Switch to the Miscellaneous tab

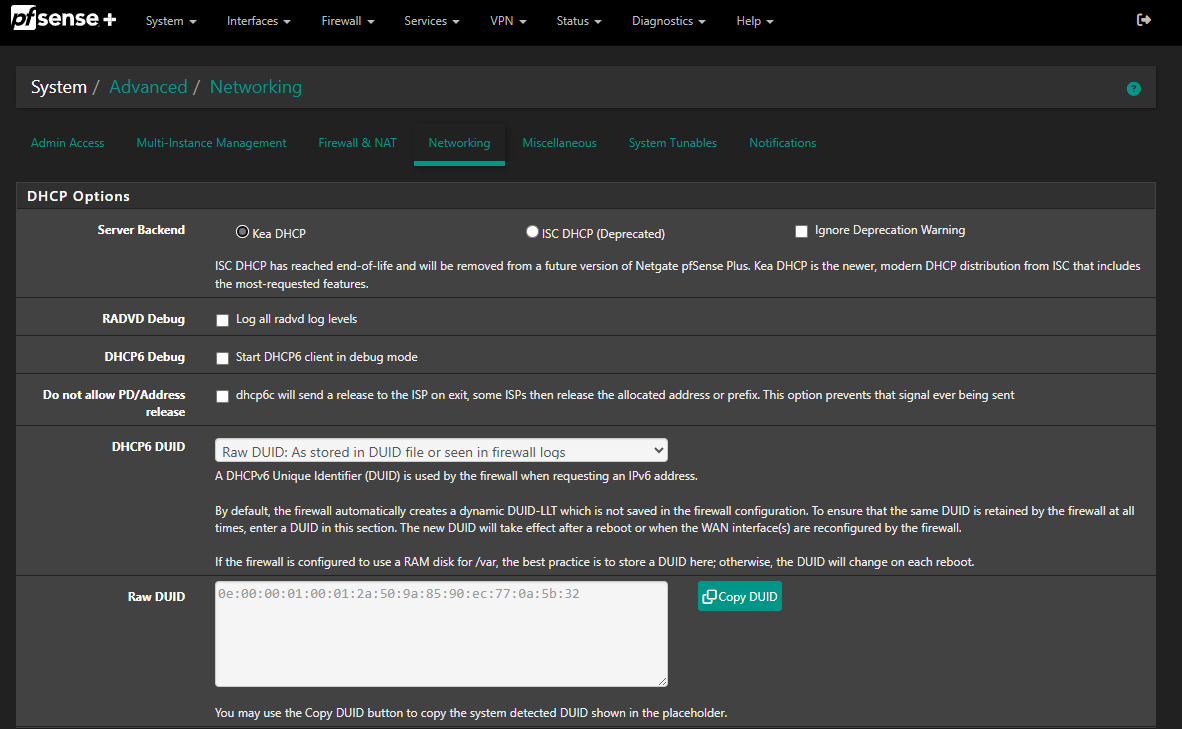pos(559,143)
